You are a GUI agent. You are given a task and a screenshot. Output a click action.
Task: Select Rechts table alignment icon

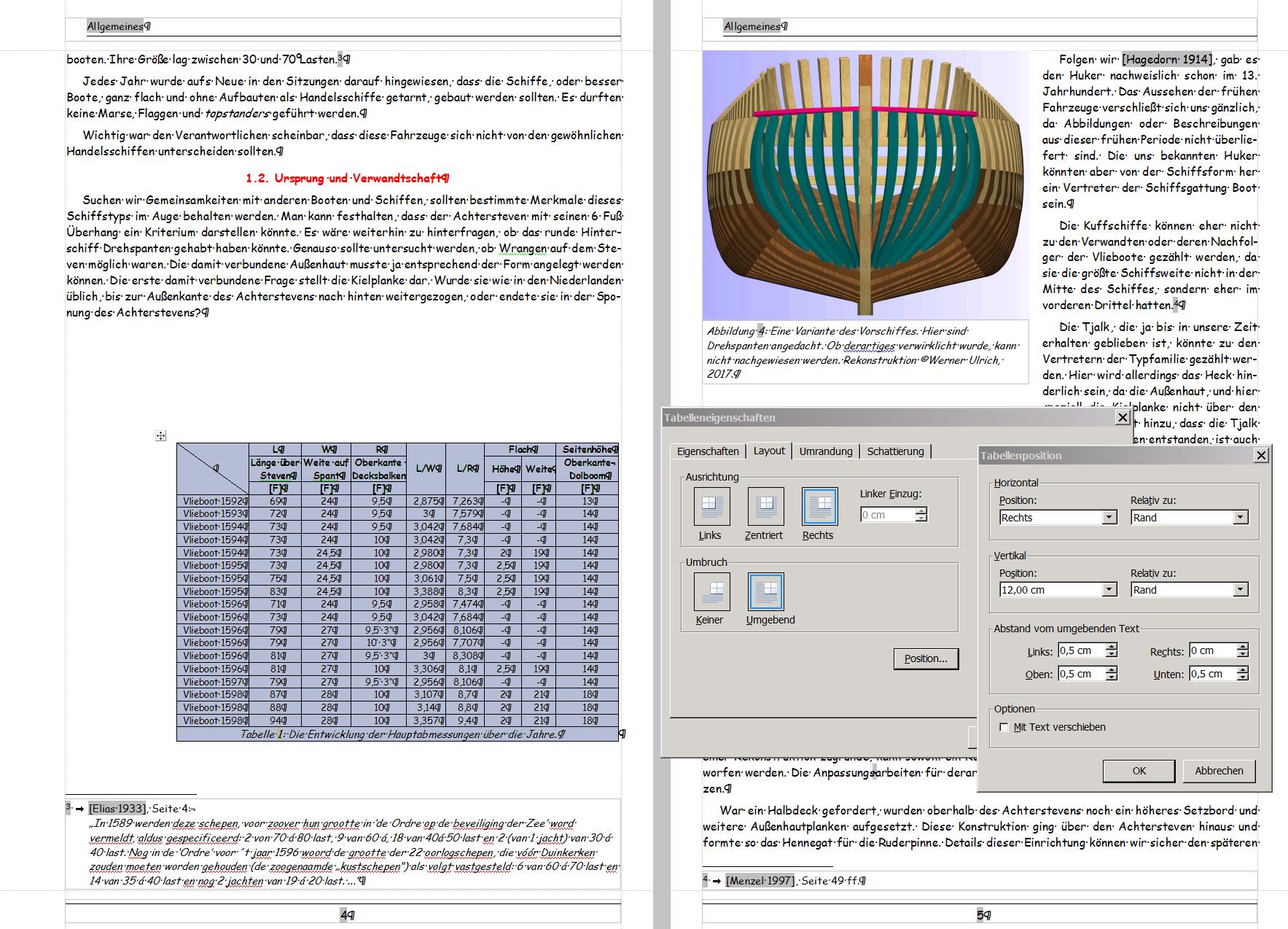pyautogui.click(x=820, y=506)
